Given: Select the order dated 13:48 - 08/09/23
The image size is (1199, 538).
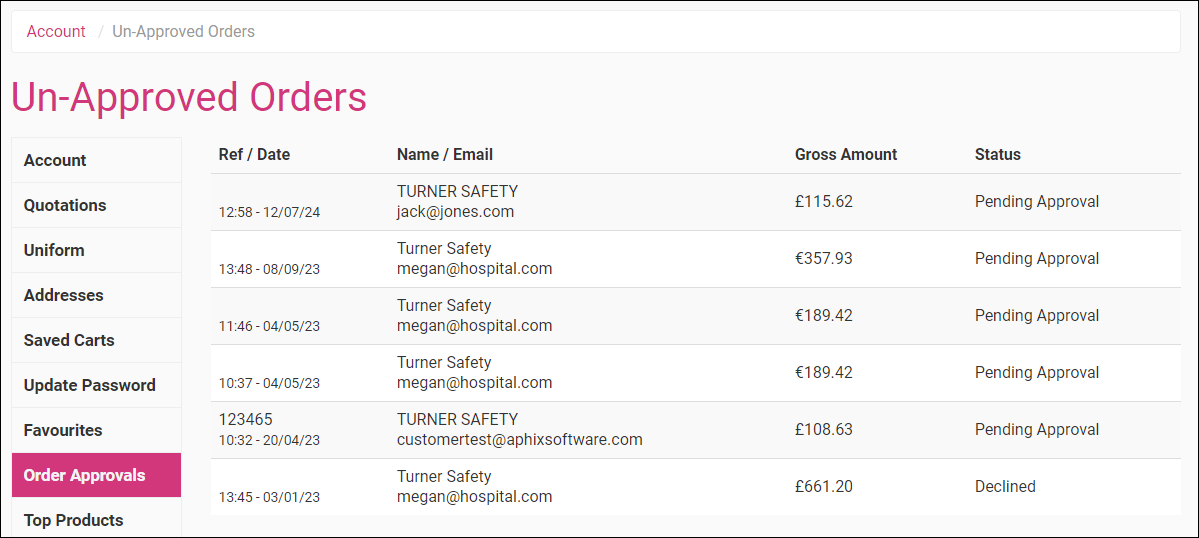Looking at the screenshot, I should (269, 269).
